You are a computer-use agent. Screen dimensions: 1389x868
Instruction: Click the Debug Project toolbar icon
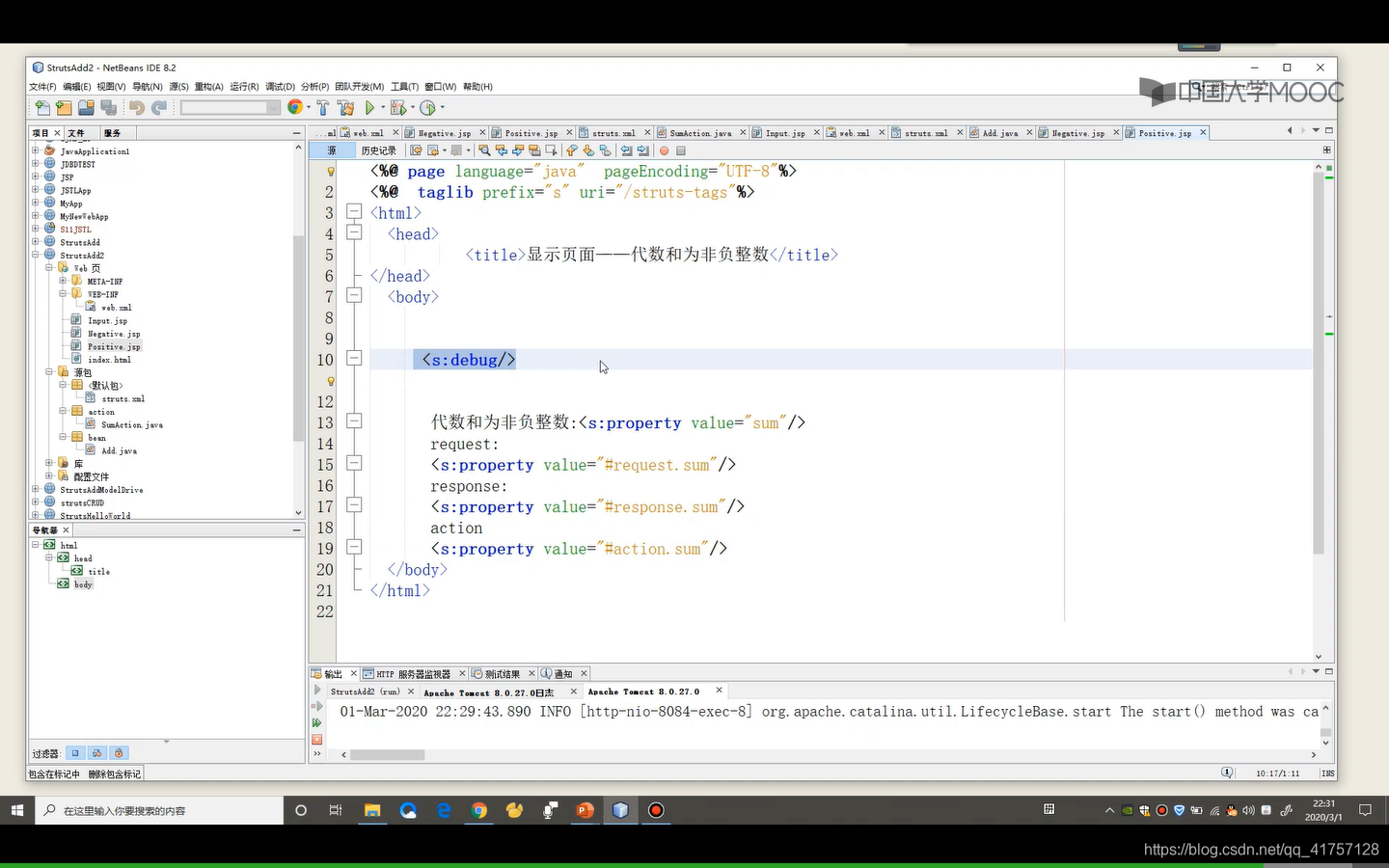397,108
